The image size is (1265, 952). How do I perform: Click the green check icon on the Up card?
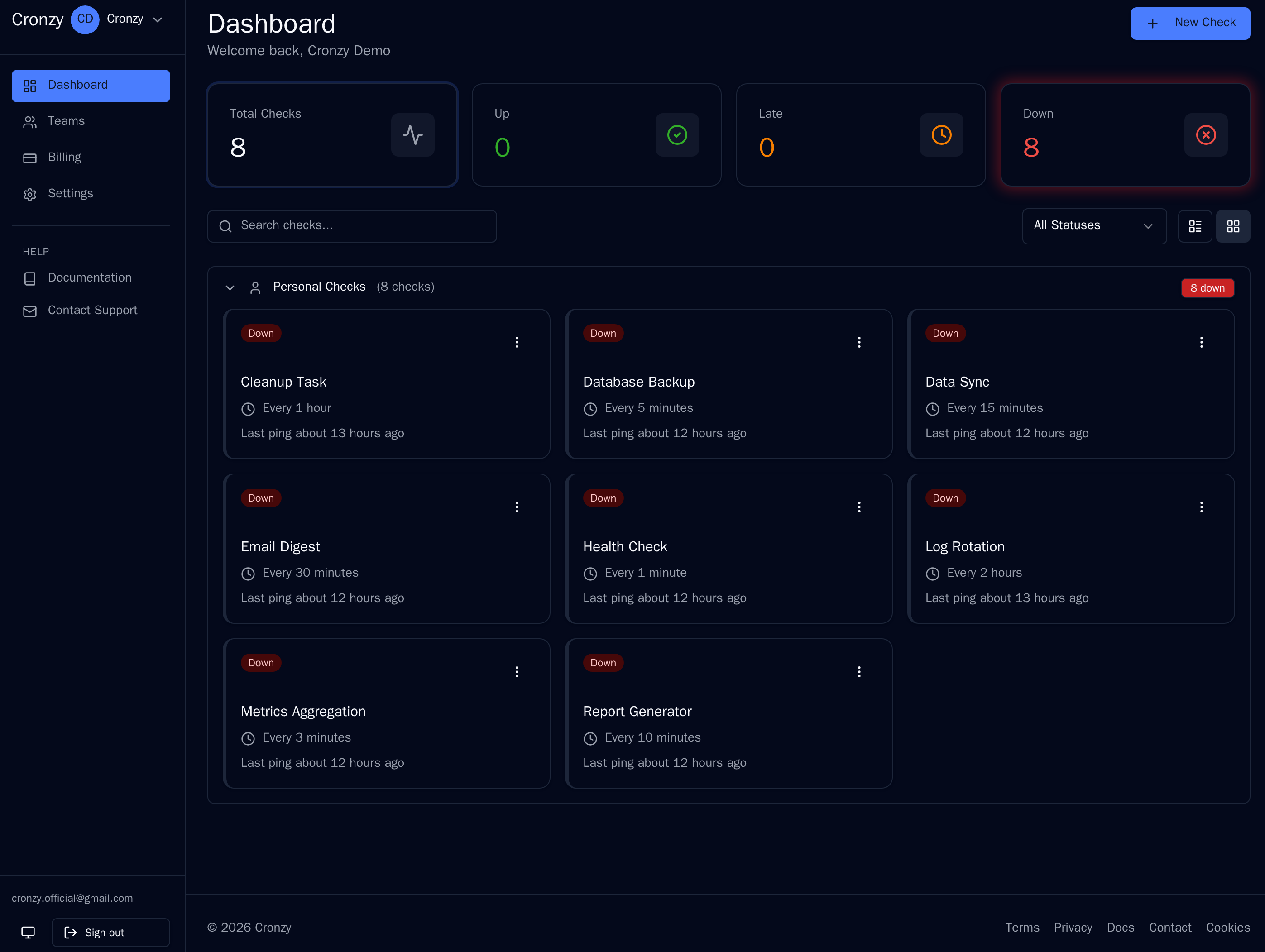point(677,135)
